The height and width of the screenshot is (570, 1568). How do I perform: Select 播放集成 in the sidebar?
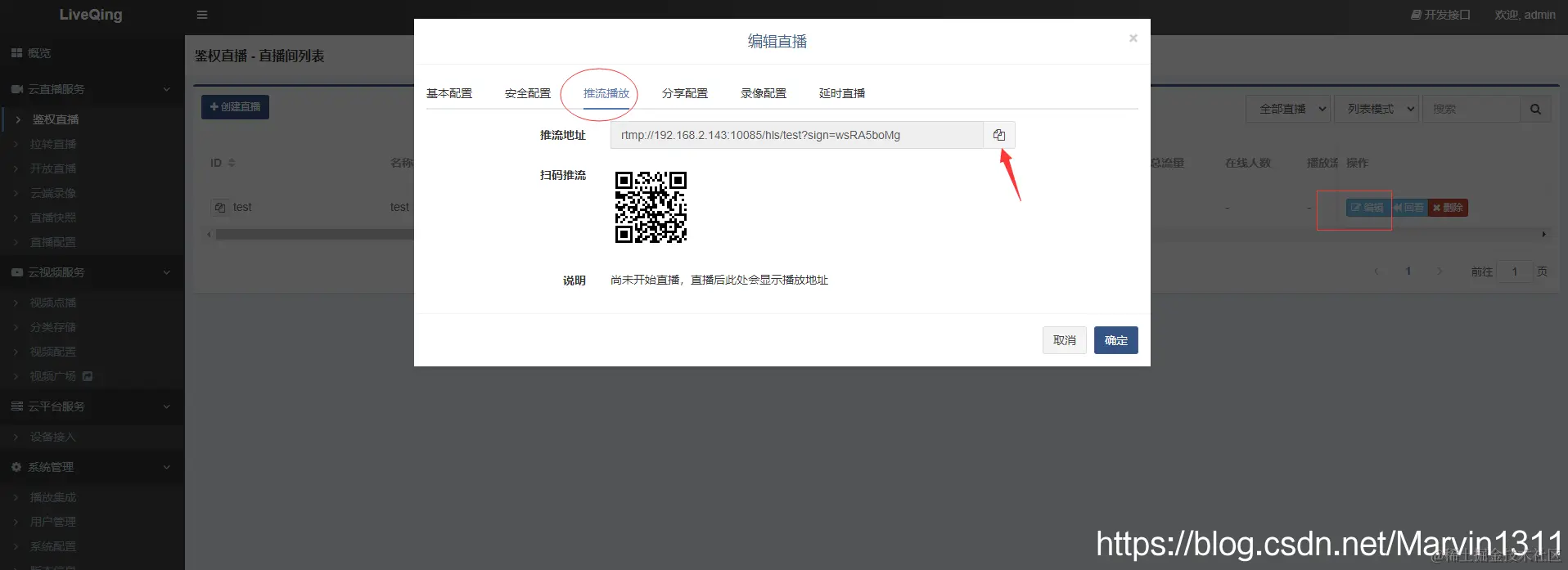coord(92,497)
